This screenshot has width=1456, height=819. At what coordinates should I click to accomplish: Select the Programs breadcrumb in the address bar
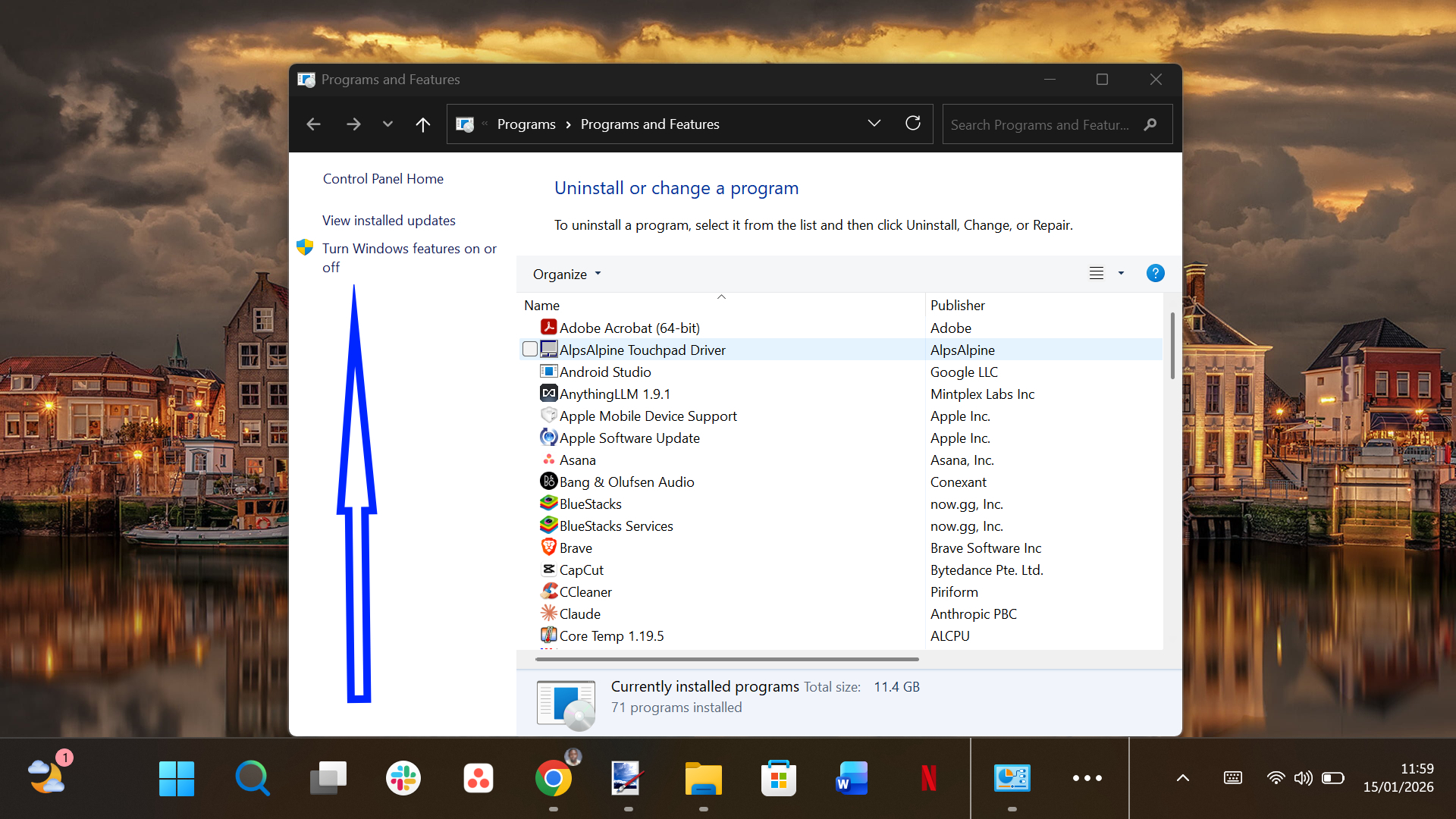(x=526, y=124)
